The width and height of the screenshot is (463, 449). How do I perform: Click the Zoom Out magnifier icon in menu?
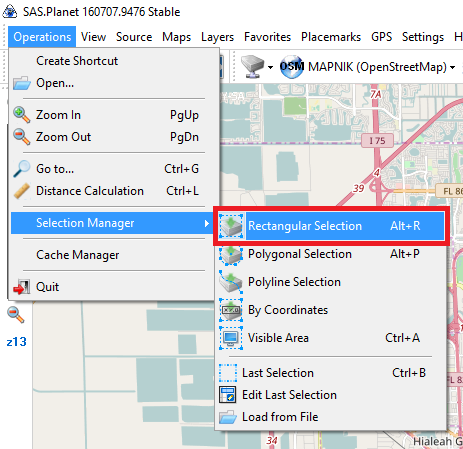(x=22, y=137)
